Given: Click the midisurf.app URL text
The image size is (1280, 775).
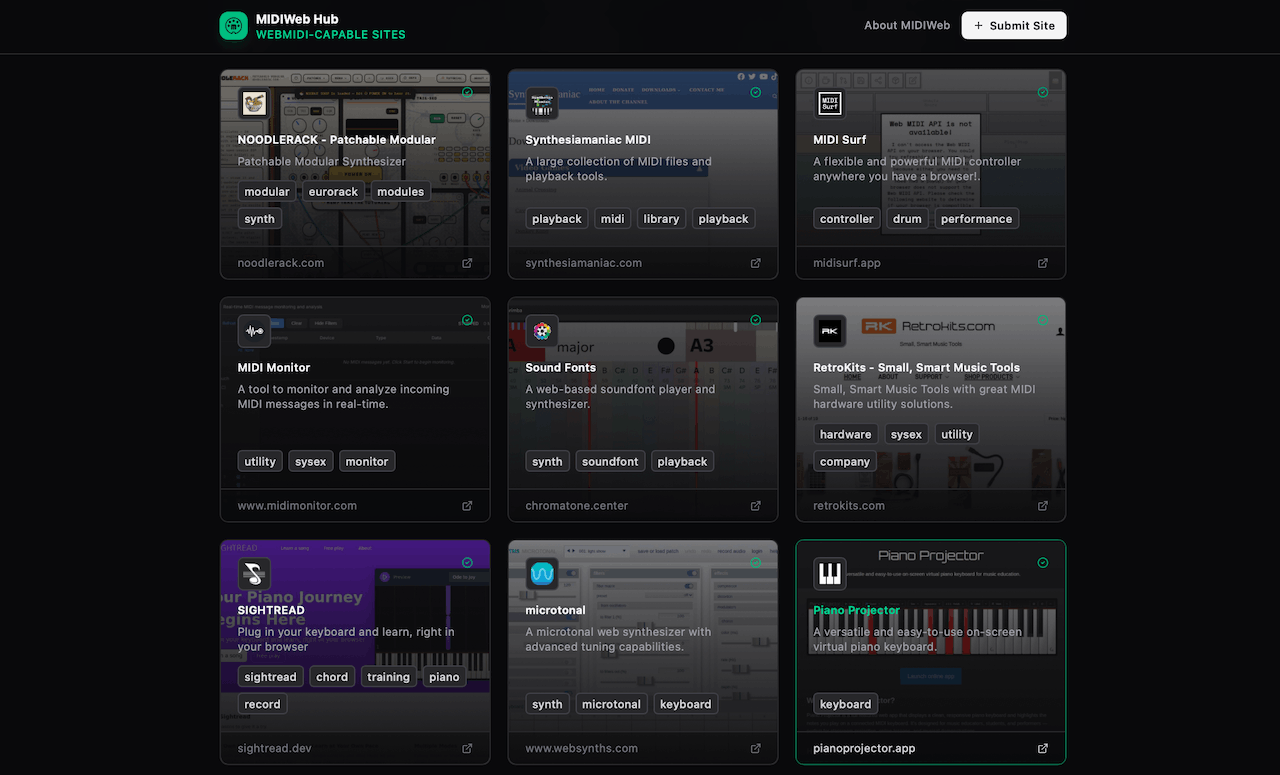Looking at the screenshot, I should [846, 263].
